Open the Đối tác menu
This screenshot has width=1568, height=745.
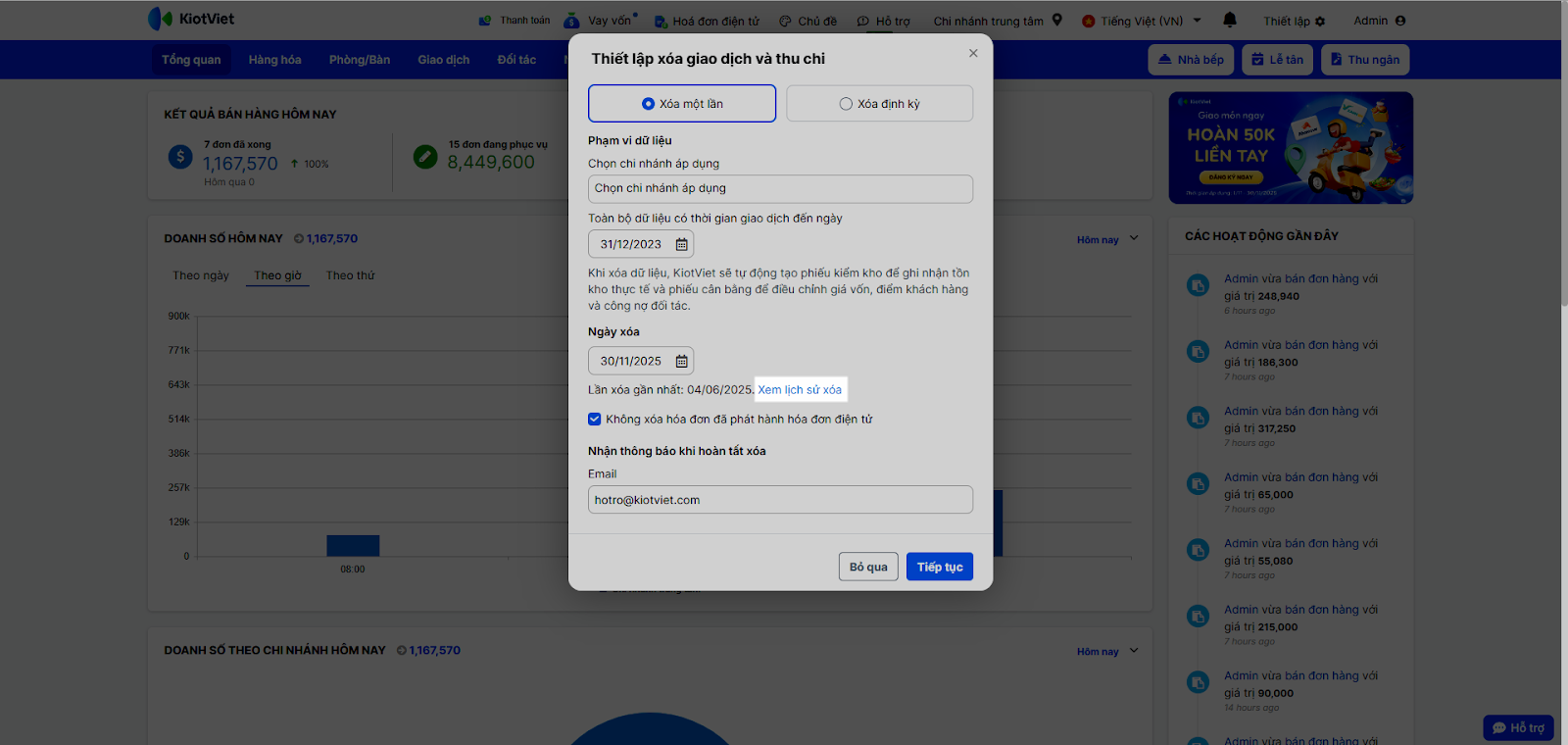click(516, 60)
